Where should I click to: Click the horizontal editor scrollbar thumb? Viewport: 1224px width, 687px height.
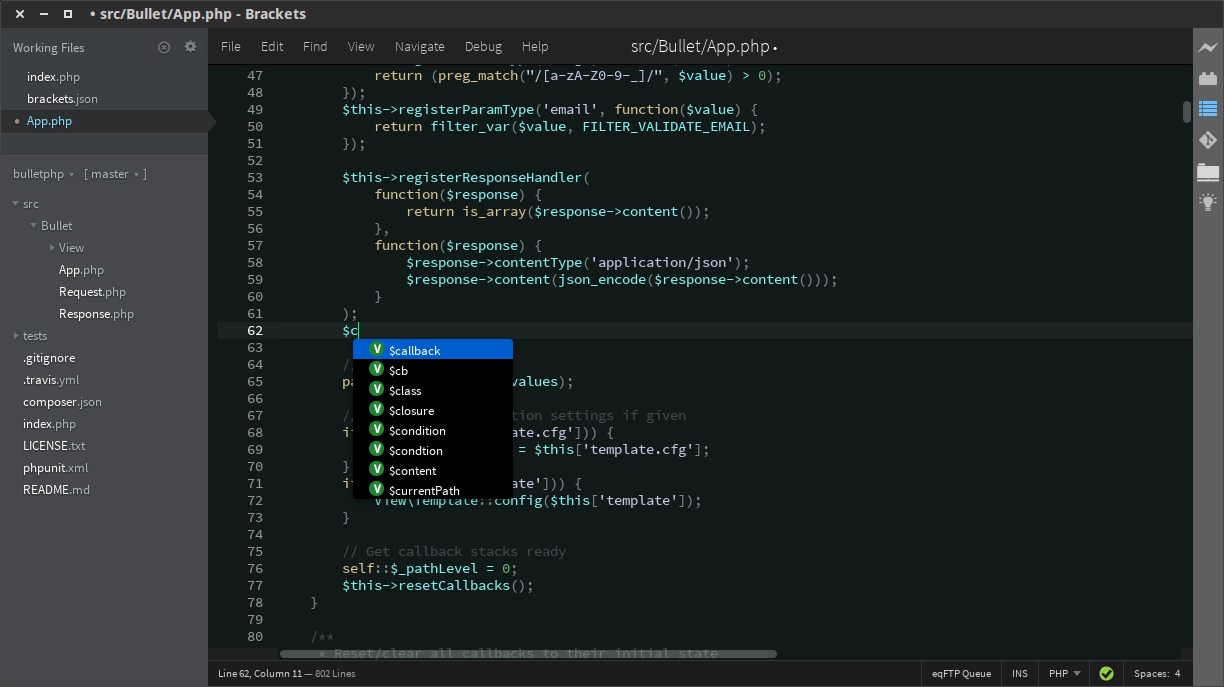pos(528,654)
